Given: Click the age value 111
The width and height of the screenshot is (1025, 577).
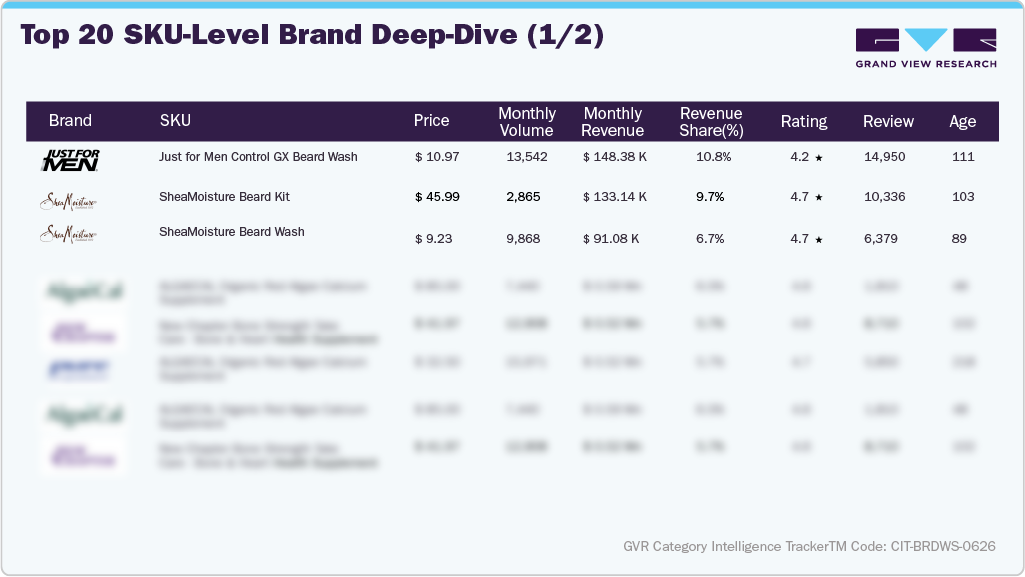Looking at the screenshot, I should (x=963, y=157).
